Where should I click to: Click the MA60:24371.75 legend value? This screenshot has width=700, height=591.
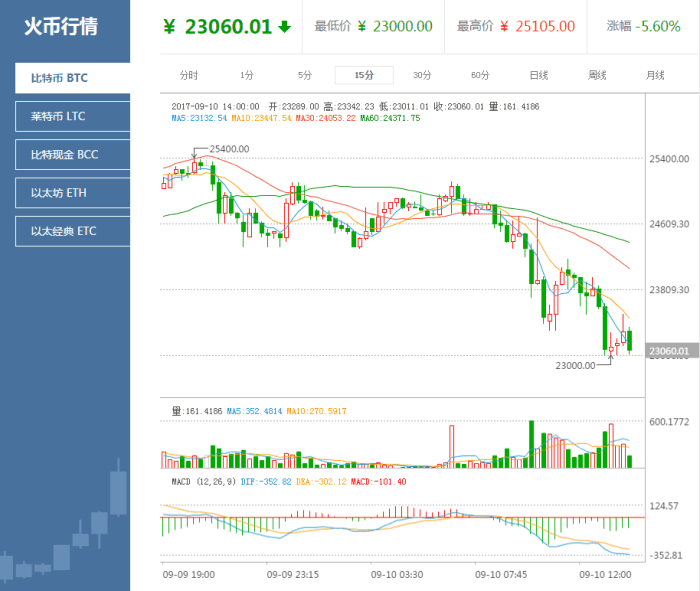(x=390, y=118)
